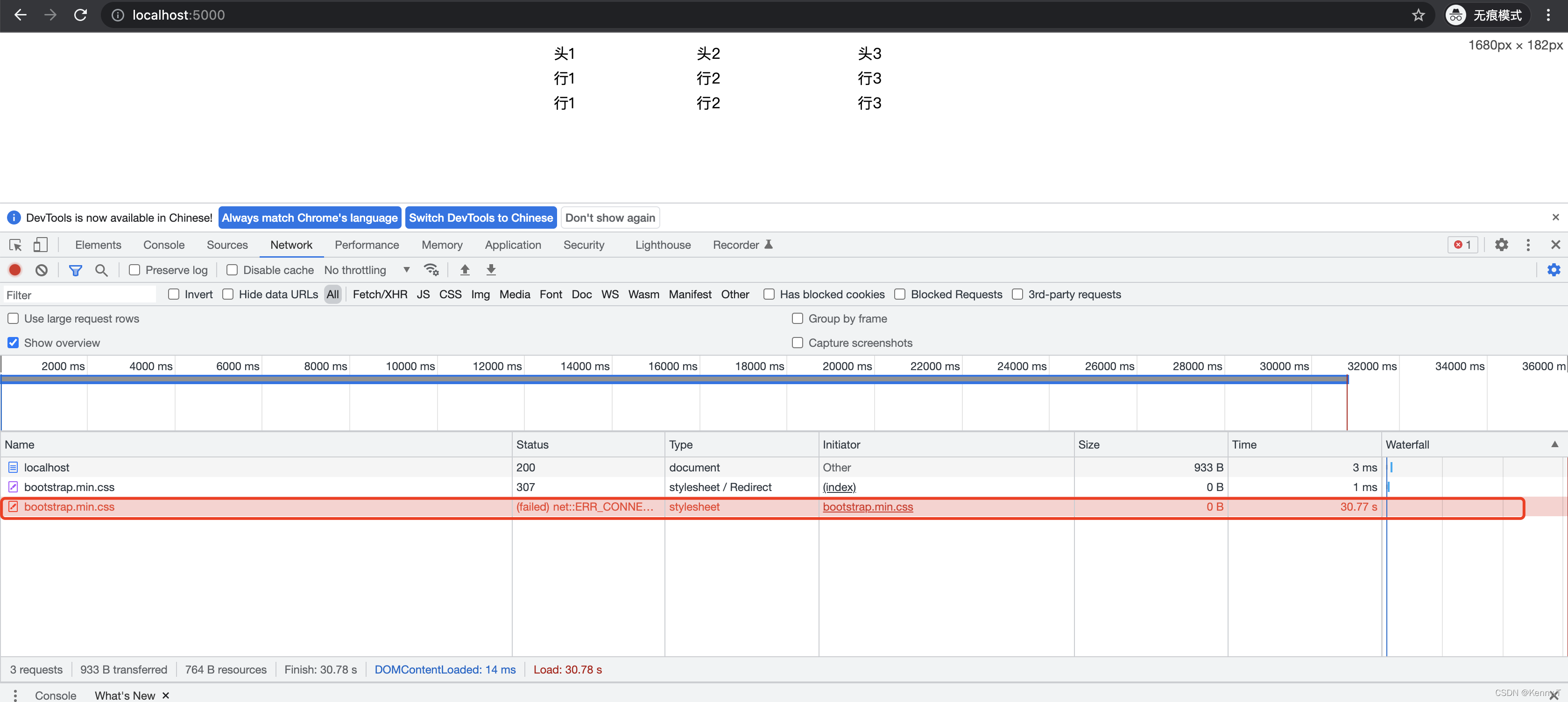Uncheck the Show overview checkbox
The width and height of the screenshot is (1568, 702).
[x=13, y=343]
